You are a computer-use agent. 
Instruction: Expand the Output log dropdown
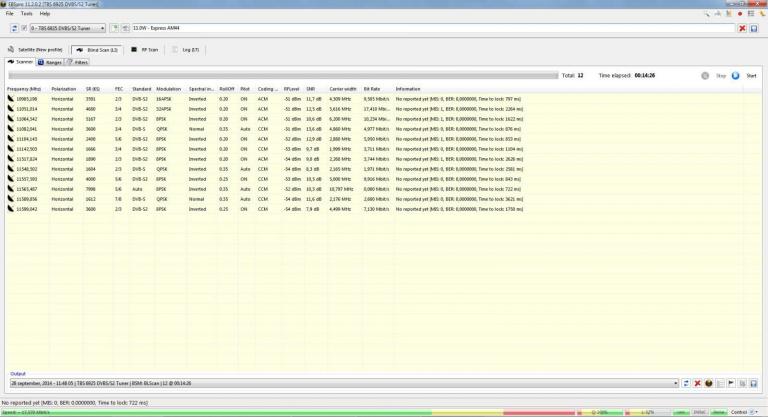click(x=675, y=383)
